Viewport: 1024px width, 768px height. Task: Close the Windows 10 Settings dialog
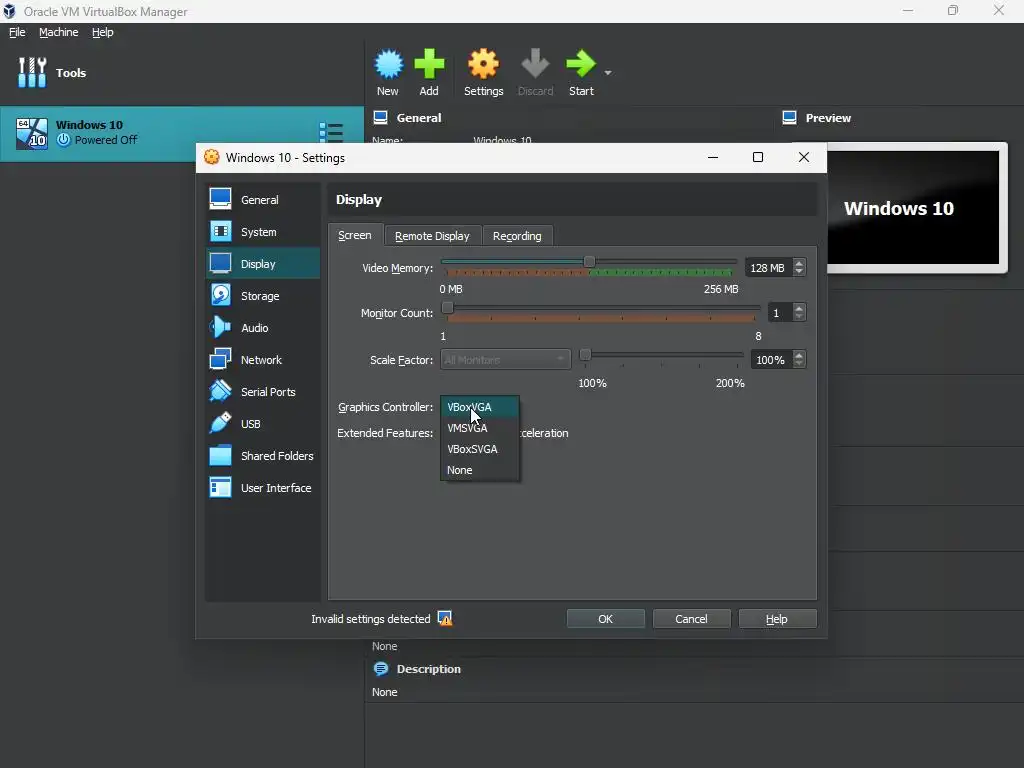(x=804, y=157)
